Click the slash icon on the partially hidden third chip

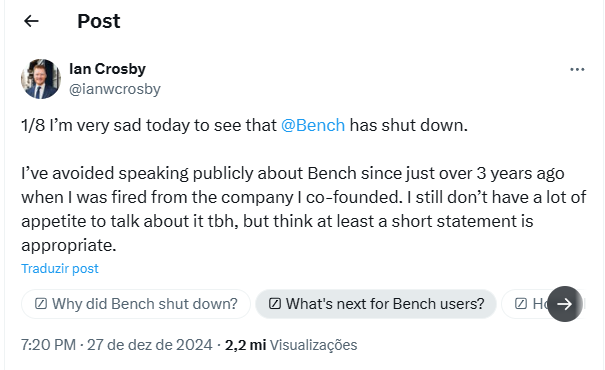click(521, 304)
